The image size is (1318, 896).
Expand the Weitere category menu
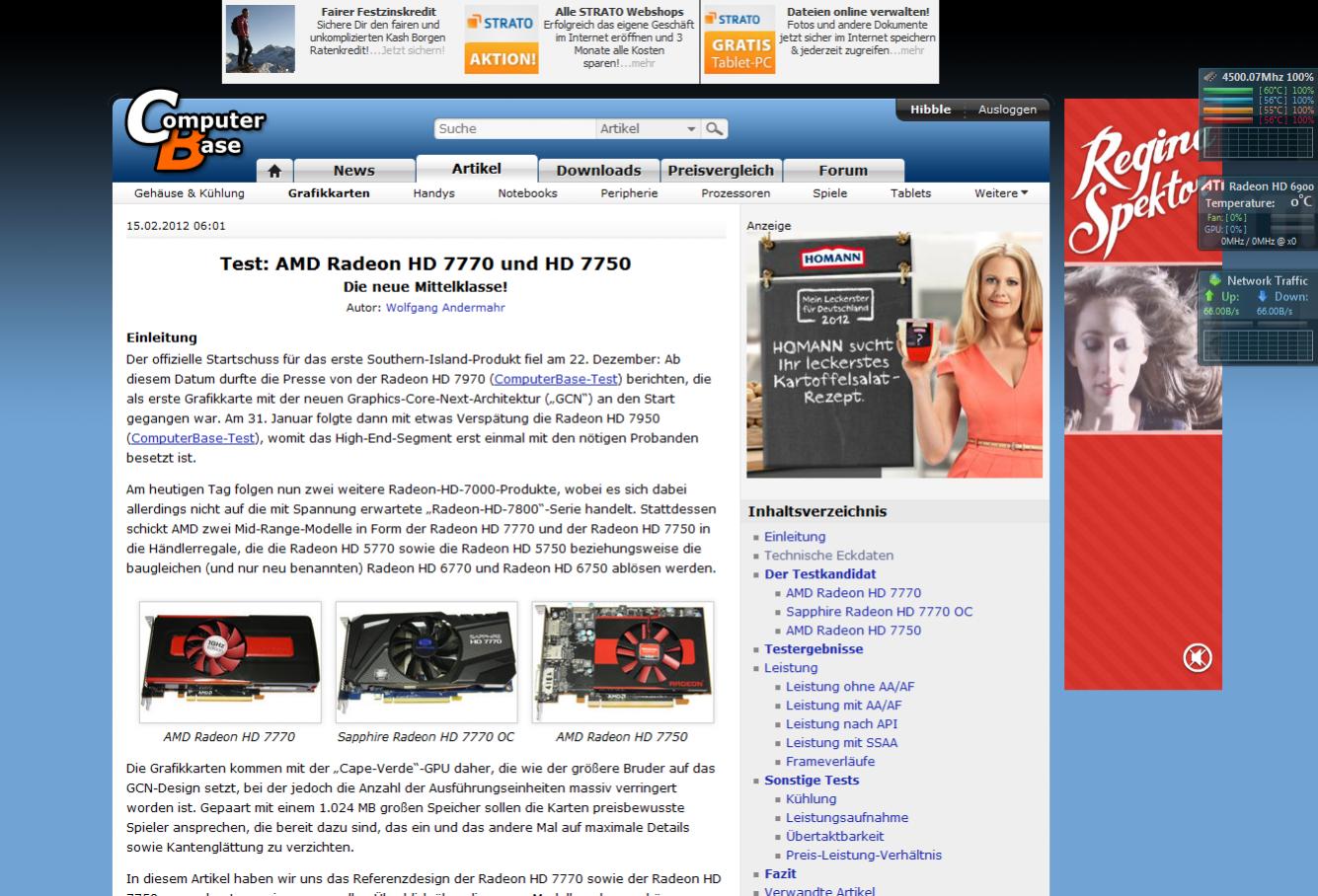pos(1001,193)
